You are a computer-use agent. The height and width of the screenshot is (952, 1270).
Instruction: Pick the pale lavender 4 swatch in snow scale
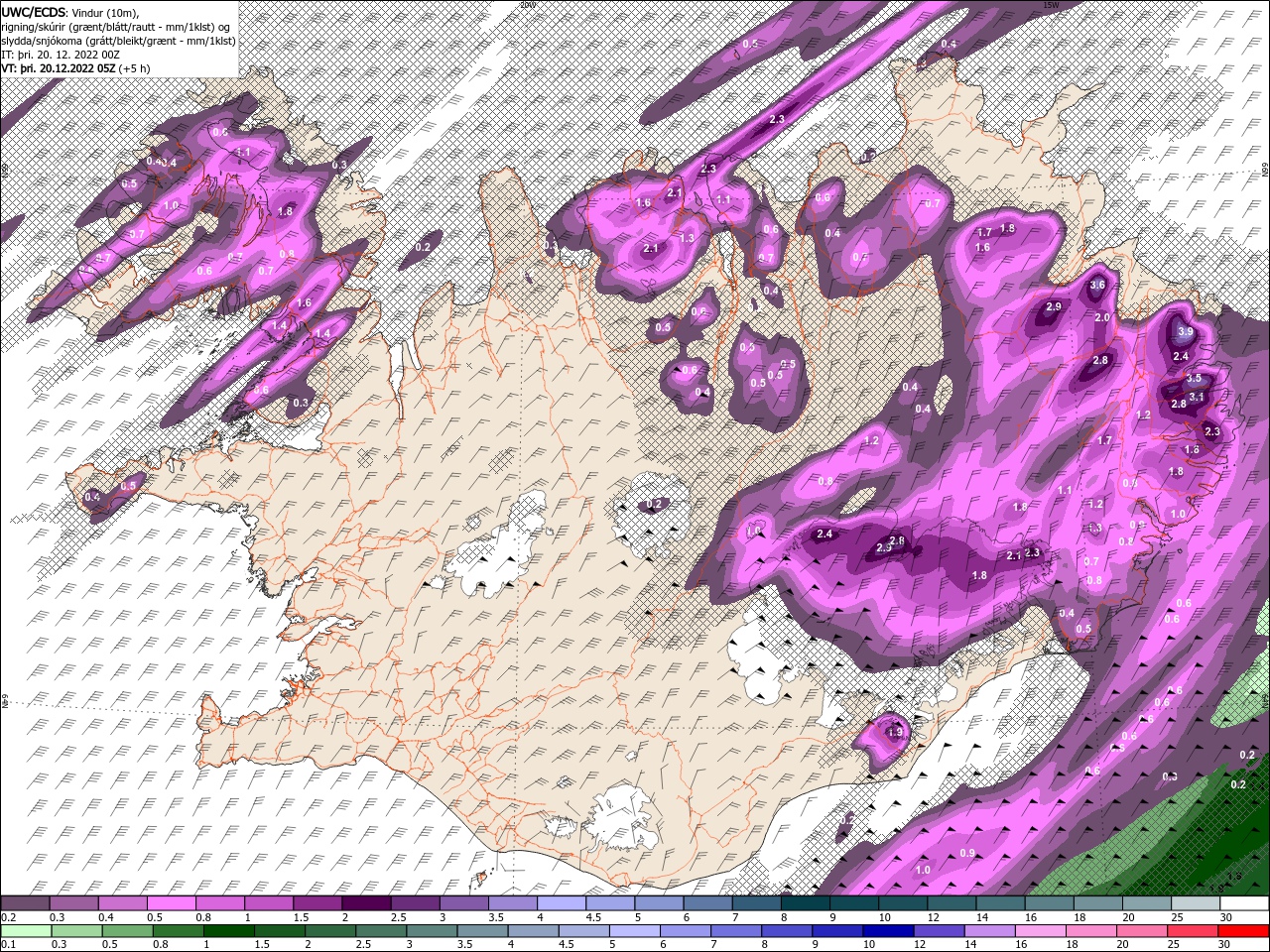click(562, 903)
